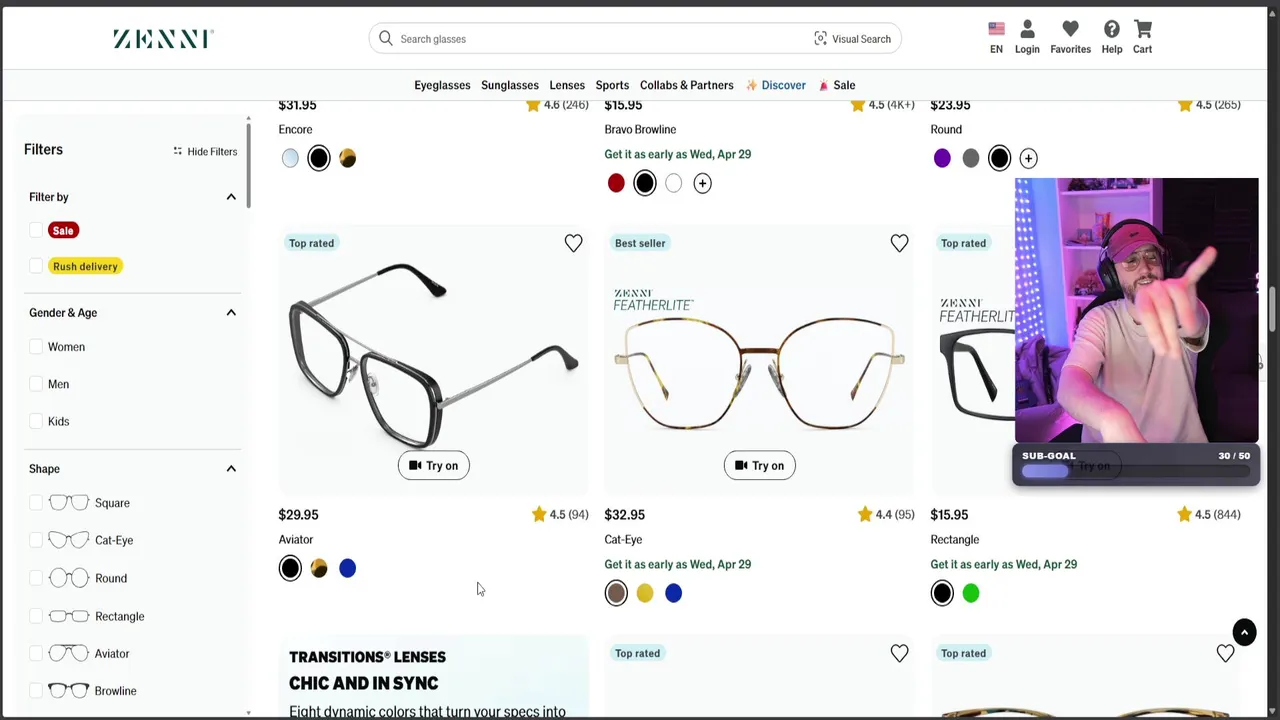Show more colors for Bravo Browline
This screenshot has width=1280, height=720.
click(x=702, y=183)
